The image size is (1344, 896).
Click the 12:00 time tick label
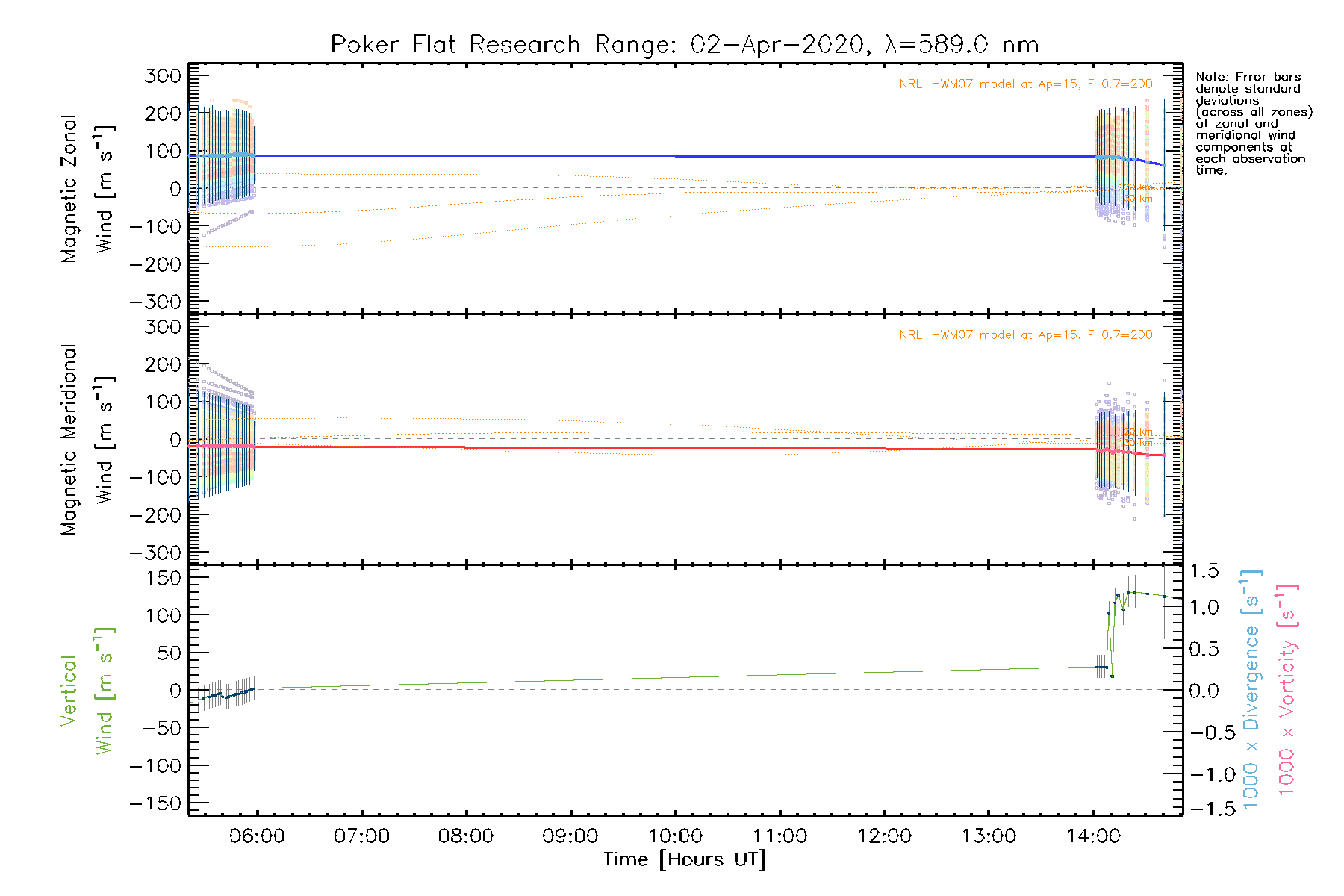(x=885, y=836)
